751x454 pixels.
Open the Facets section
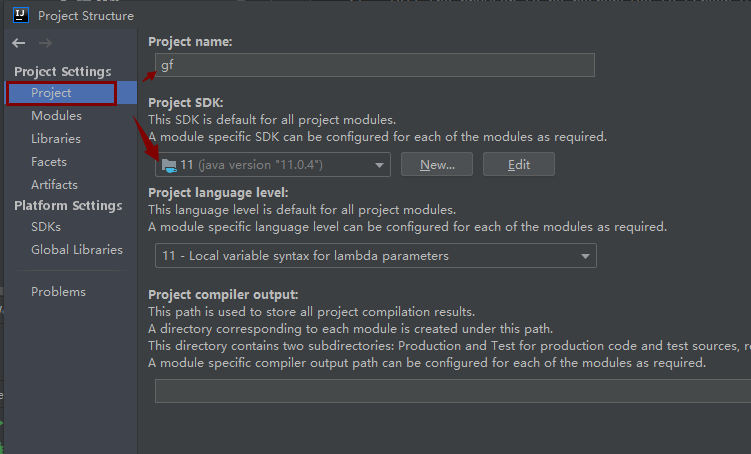coord(49,162)
